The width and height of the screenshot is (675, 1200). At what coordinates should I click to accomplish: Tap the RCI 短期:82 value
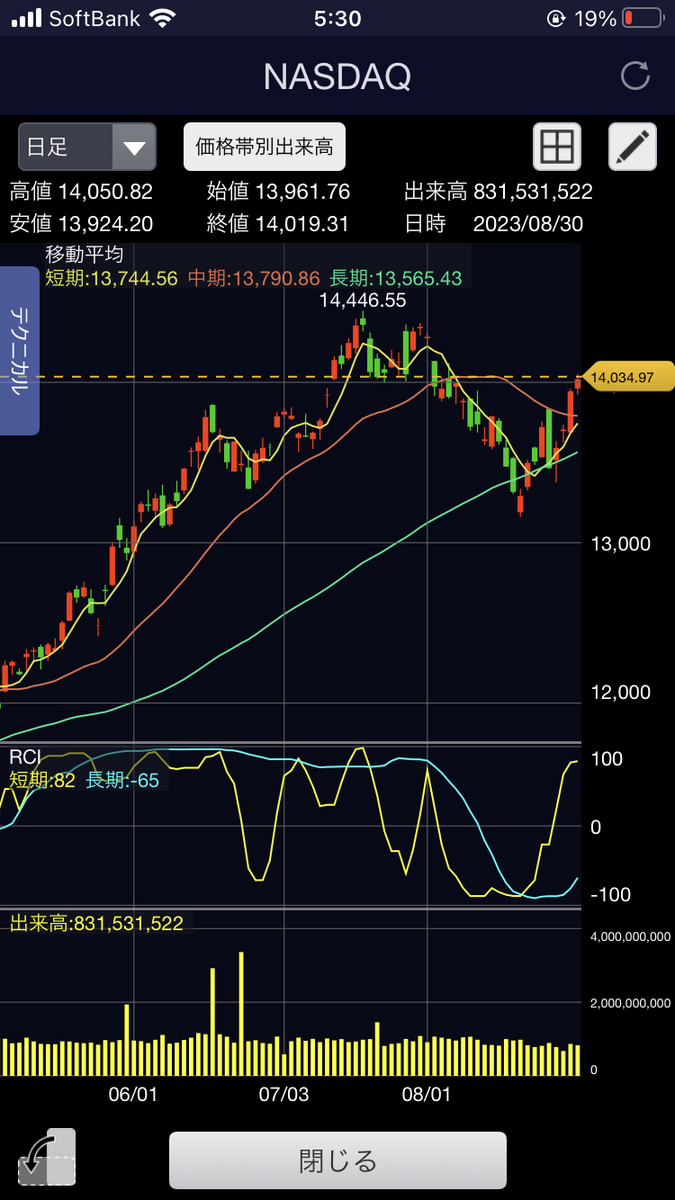[x=43, y=780]
